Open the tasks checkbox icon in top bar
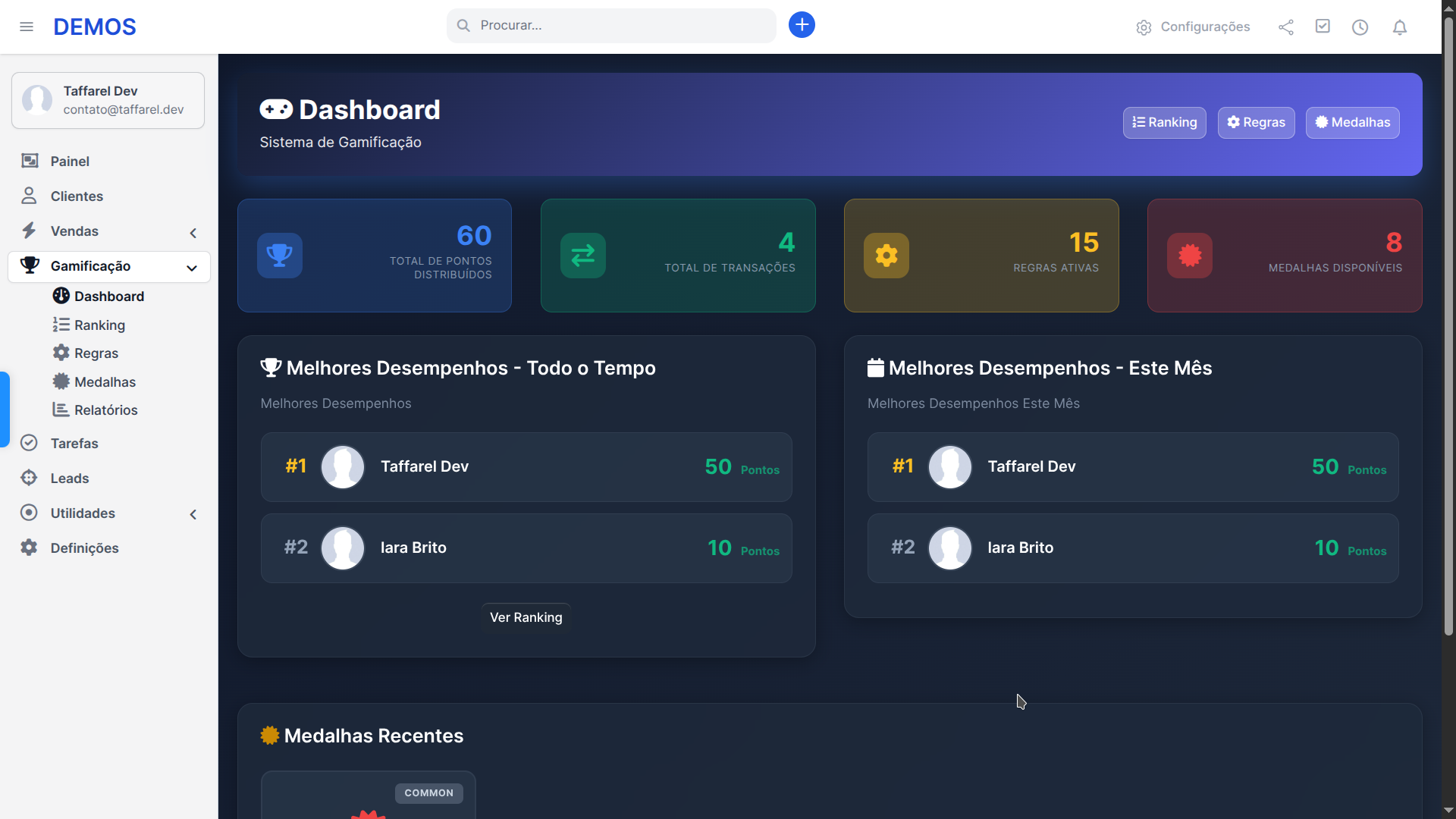This screenshot has height=819, width=1456. [1323, 26]
